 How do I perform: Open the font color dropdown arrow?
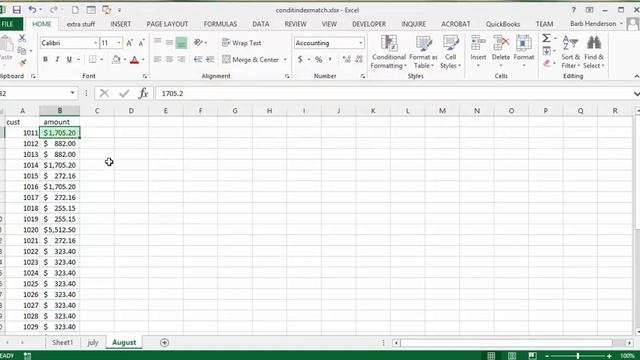tap(143, 60)
